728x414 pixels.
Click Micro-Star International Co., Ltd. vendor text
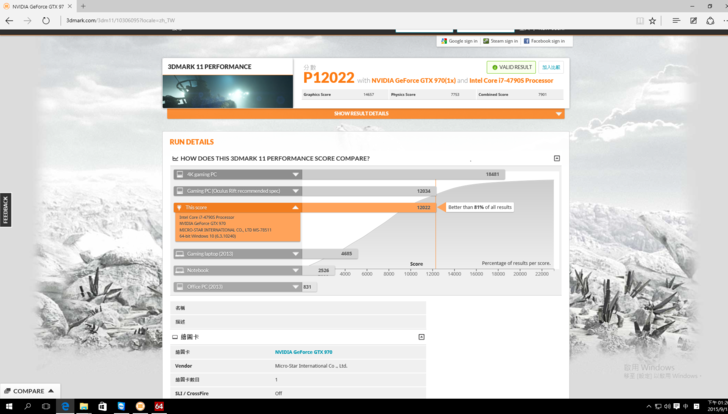click(x=311, y=366)
